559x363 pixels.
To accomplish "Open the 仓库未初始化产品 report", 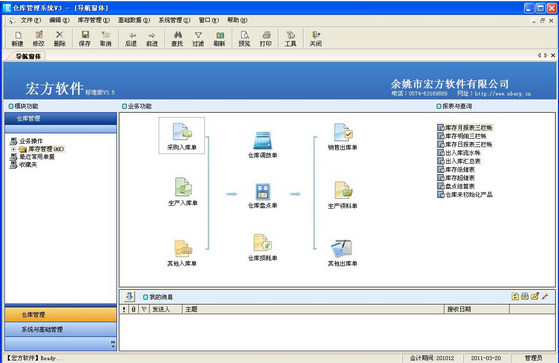I will tap(465, 194).
